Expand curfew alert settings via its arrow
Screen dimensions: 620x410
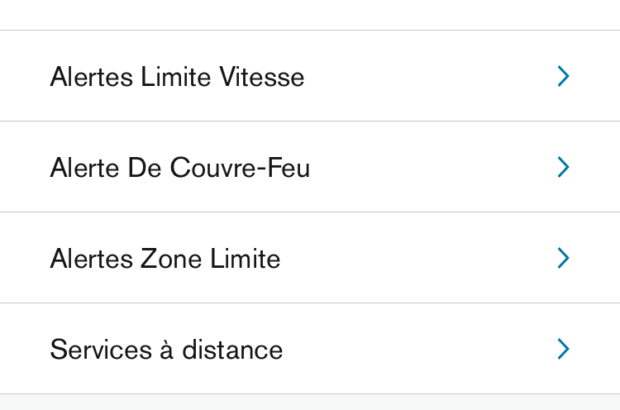point(563,167)
